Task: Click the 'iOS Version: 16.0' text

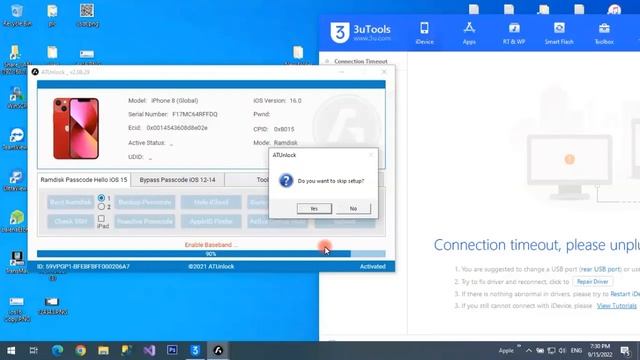Action: [277, 100]
